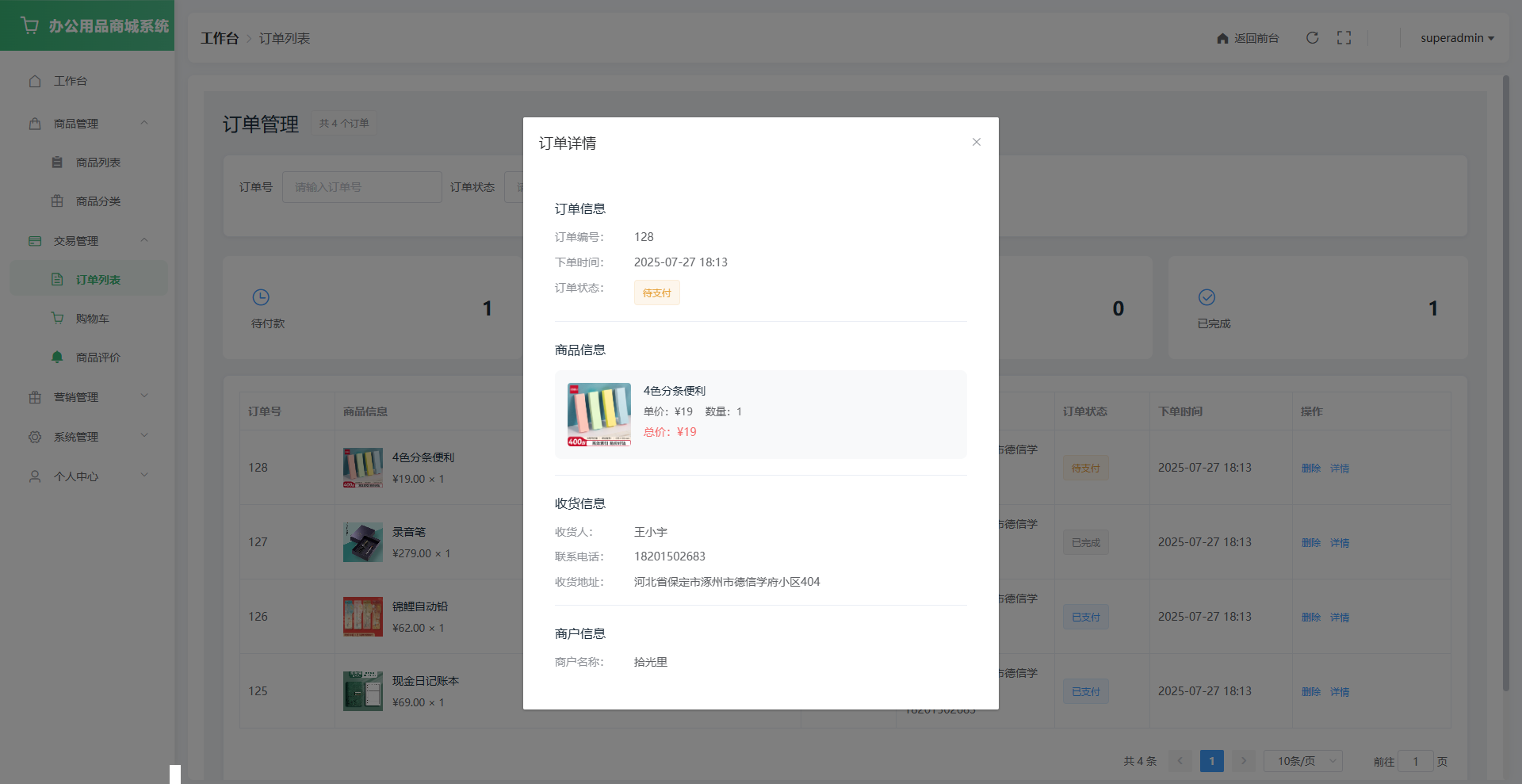Click 详情 link for order 127
1522x784 pixels.
[x=1339, y=543]
